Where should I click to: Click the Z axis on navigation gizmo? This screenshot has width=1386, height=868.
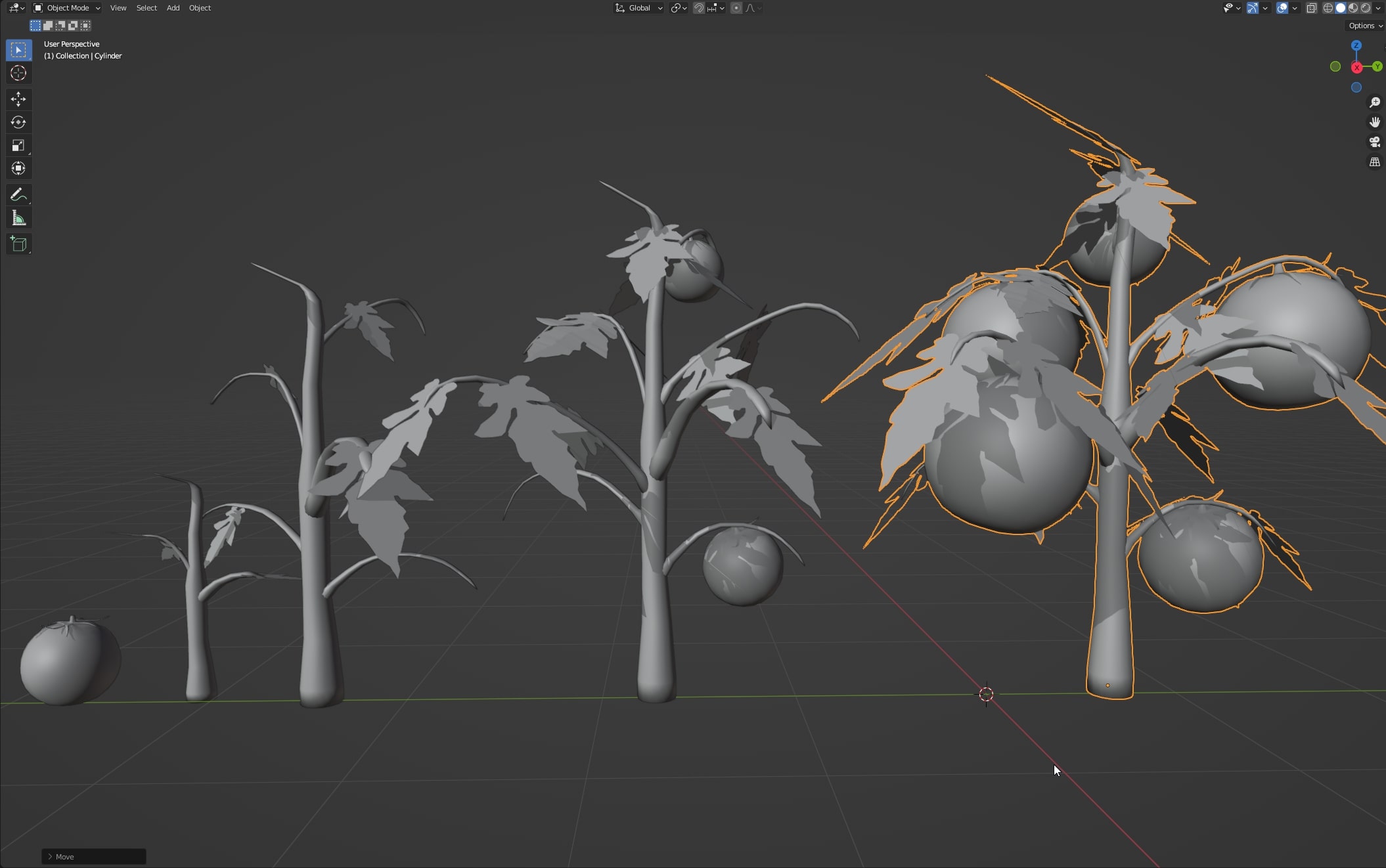click(x=1356, y=45)
